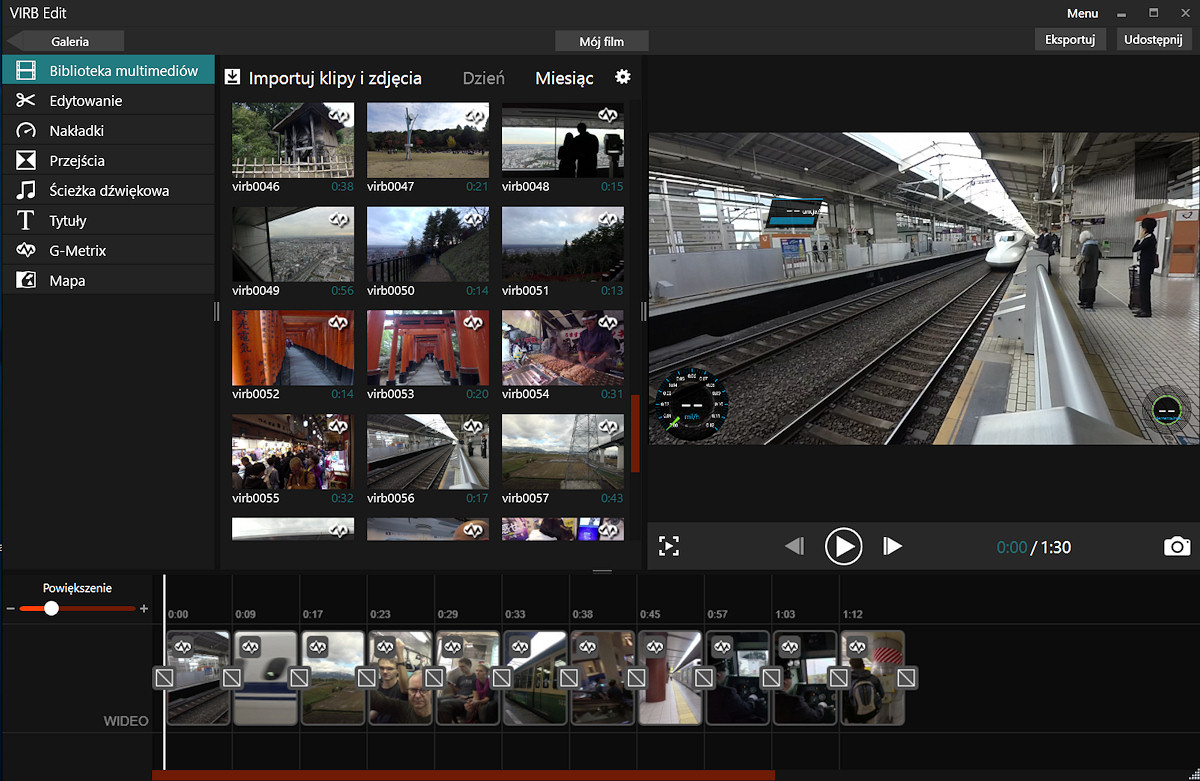Click the import download icon beside Importuj klipy
Screen dimensions: 1200x781
click(233, 77)
